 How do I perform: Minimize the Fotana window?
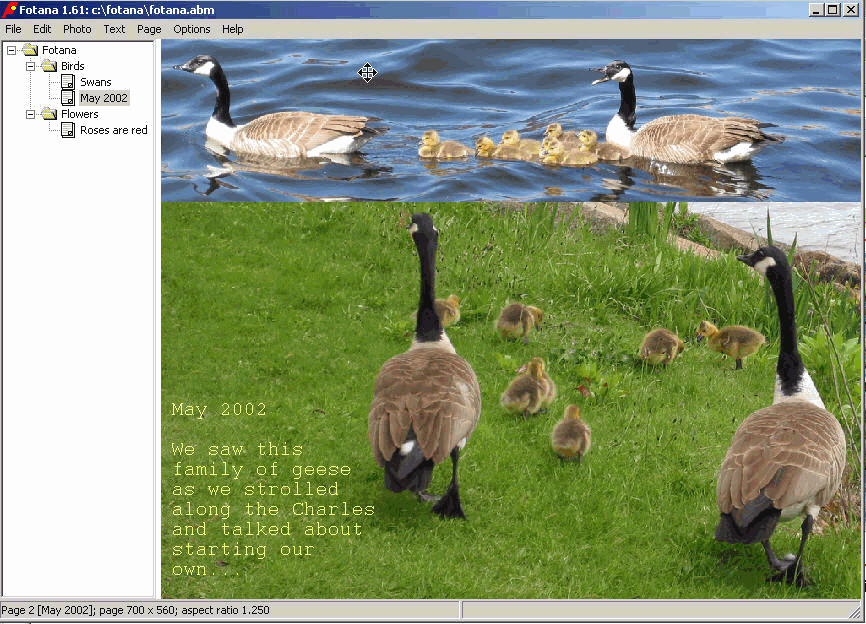pos(816,10)
